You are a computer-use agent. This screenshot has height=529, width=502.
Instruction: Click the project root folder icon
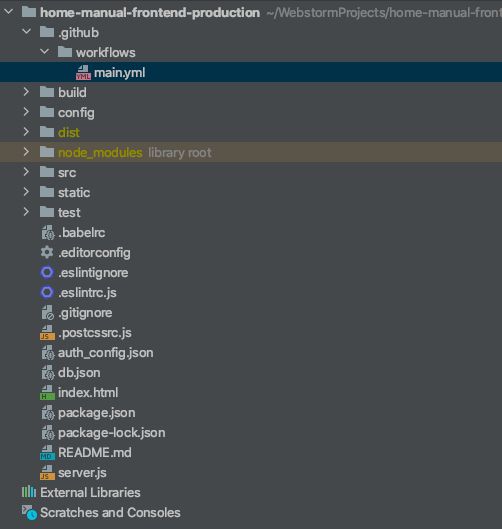[29, 12]
